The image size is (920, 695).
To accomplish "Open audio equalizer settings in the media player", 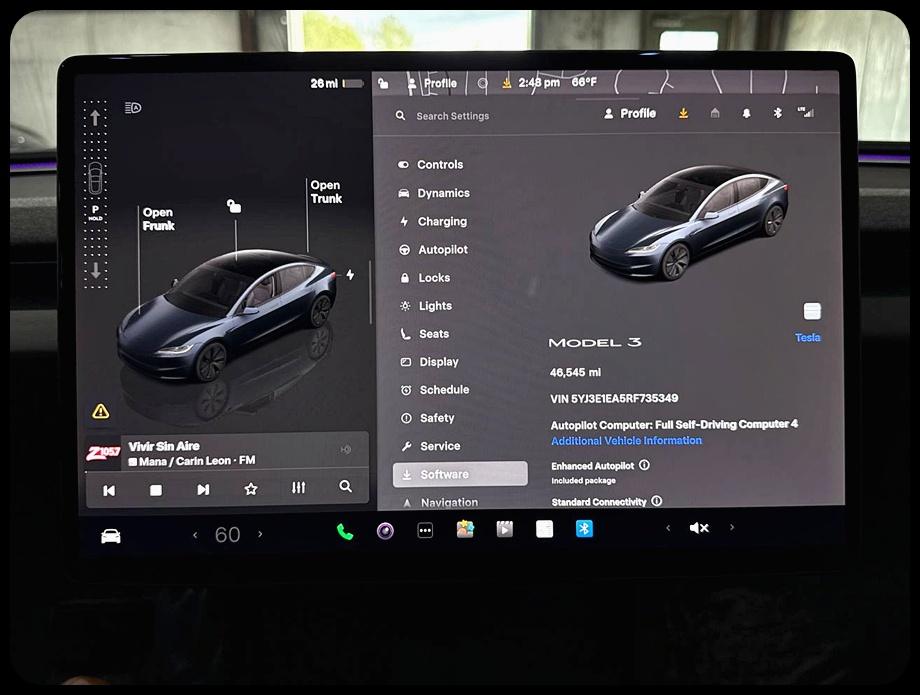I will (298, 488).
